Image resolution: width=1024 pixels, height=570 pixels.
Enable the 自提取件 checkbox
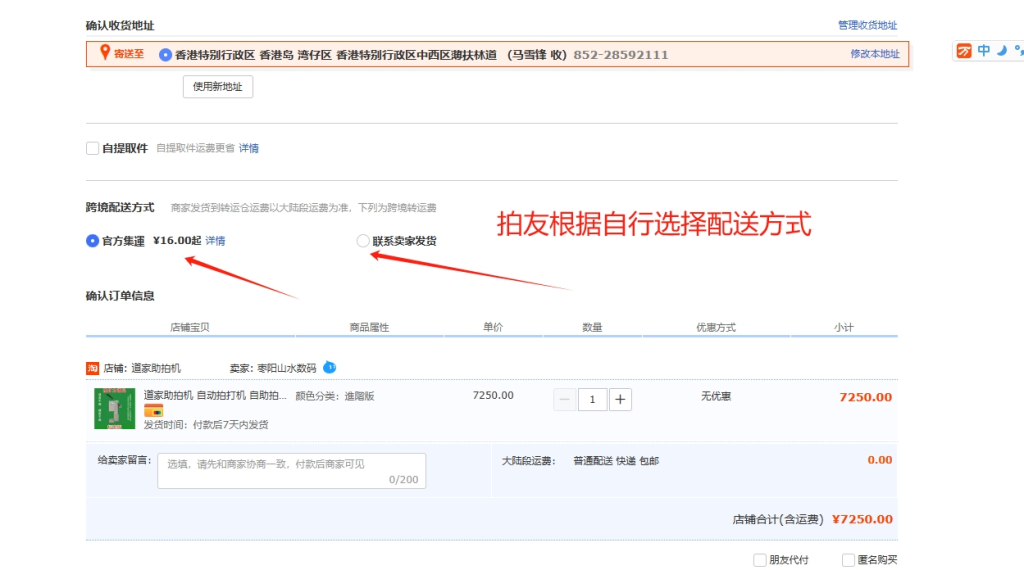click(93, 149)
